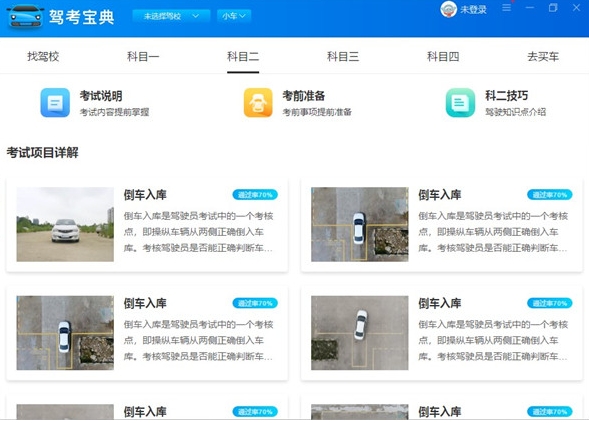
Task: Open the 考前准备 title link
Action: point(304,96)
